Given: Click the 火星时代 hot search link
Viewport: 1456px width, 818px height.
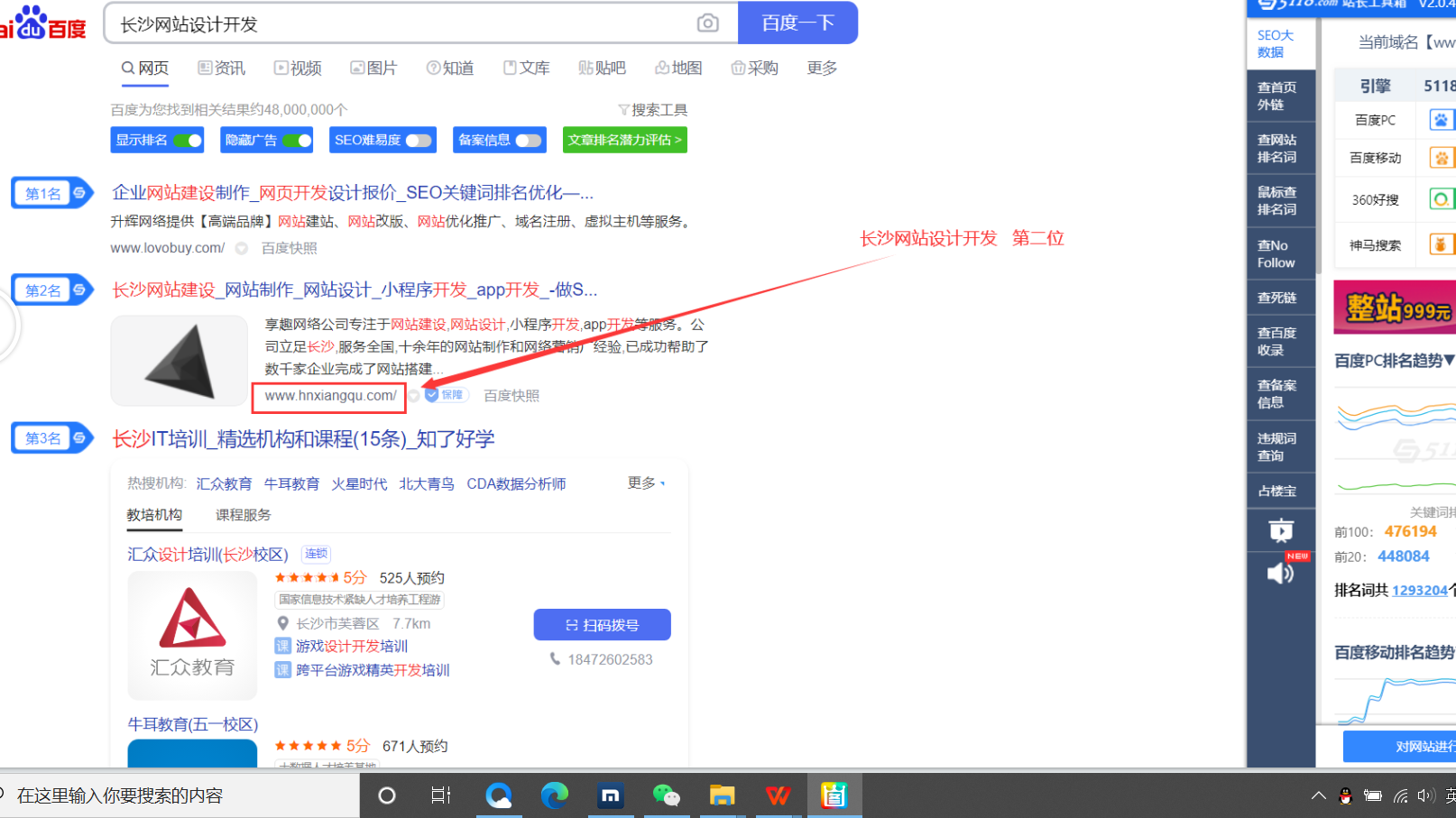Looking at the screenshot, I should 359,484.
